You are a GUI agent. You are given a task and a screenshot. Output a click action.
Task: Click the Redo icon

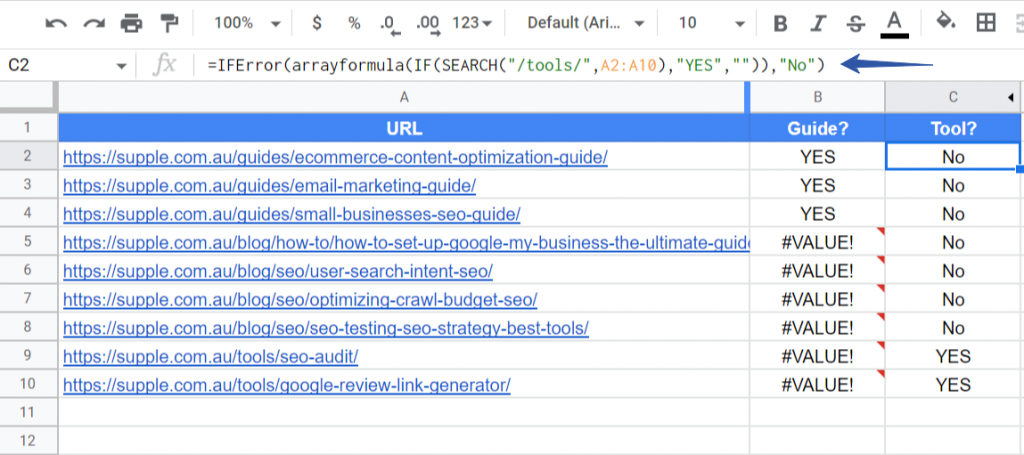click(94, 24)
